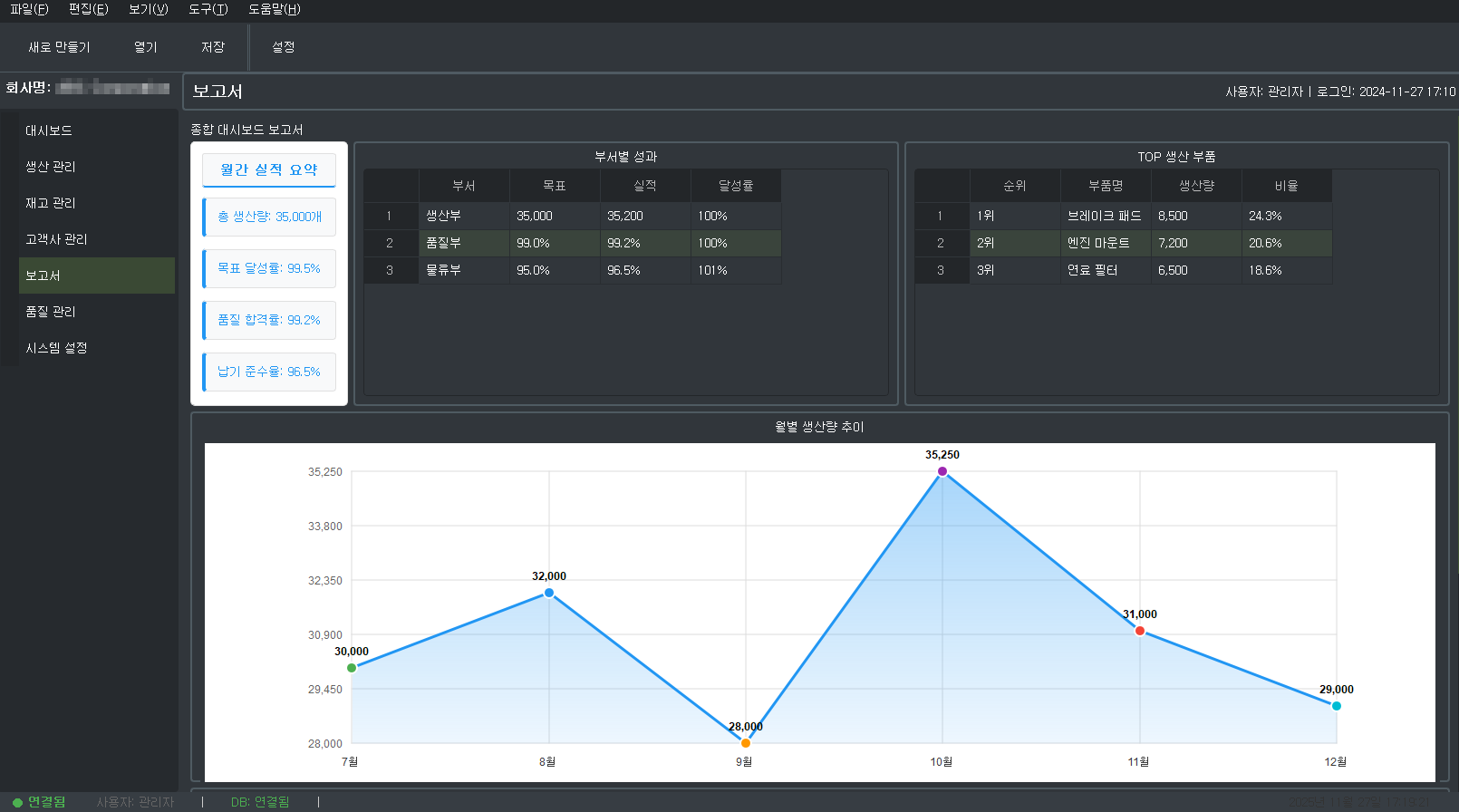Open the 파일(F) menu
This screenshot has width=1459, height=812.
(29, 9)
